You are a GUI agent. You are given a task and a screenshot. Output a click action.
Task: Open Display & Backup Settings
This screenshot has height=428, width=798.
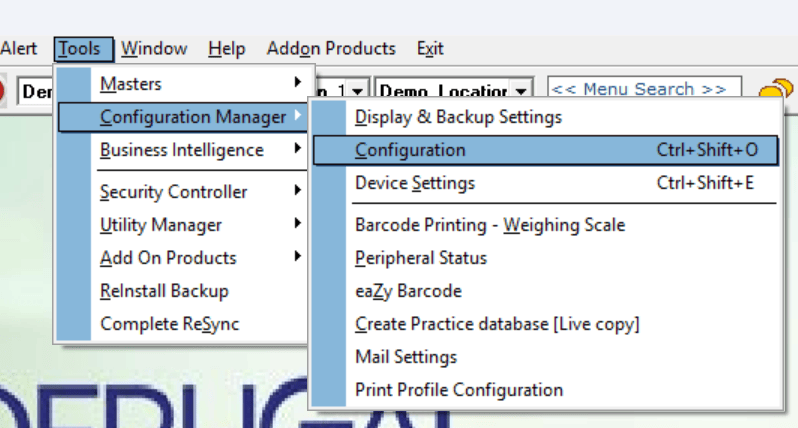(458, 117)
